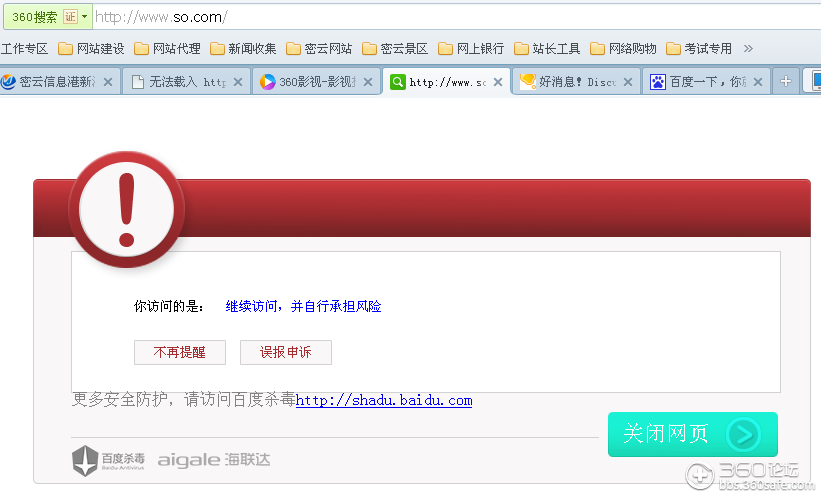This screenshot has height=496, width=821.
Task: Click the address bar showing www.so.com
Action: pos(456,17)
